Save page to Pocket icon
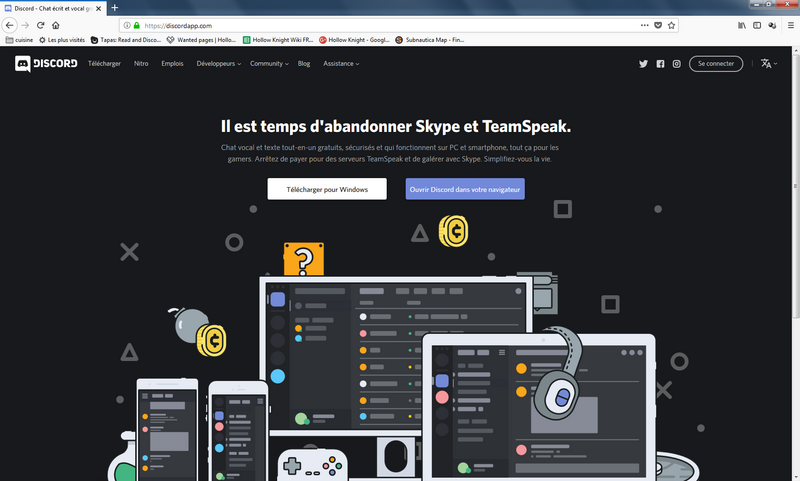 (x=657, y=25)
